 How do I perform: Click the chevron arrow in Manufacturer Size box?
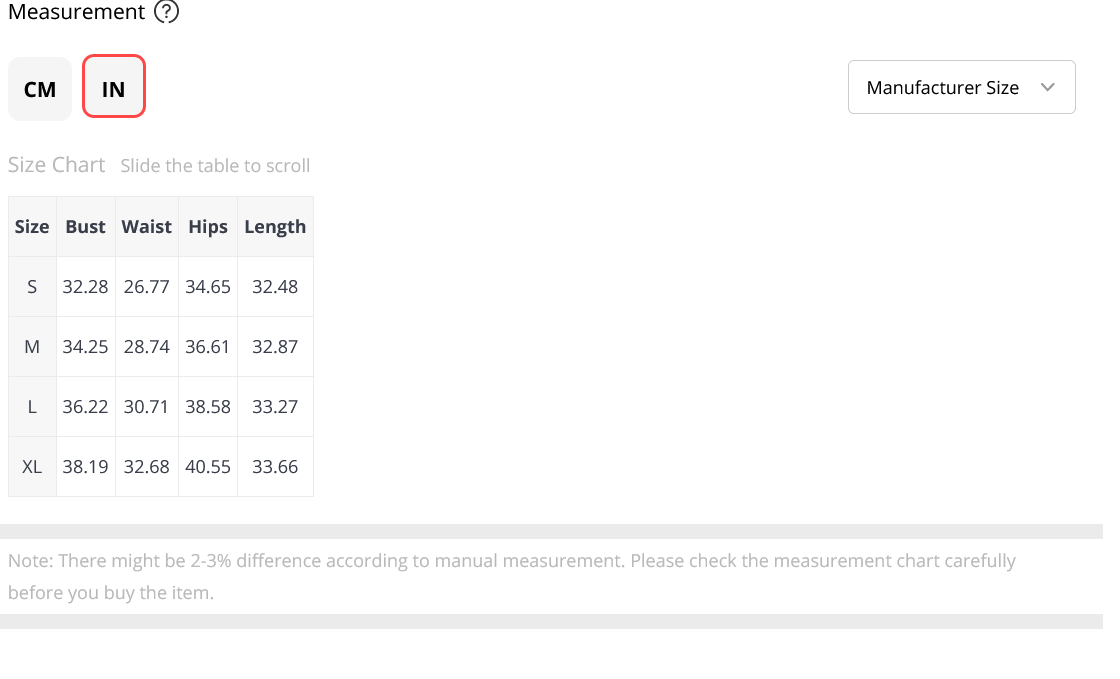coord(1047,87)
